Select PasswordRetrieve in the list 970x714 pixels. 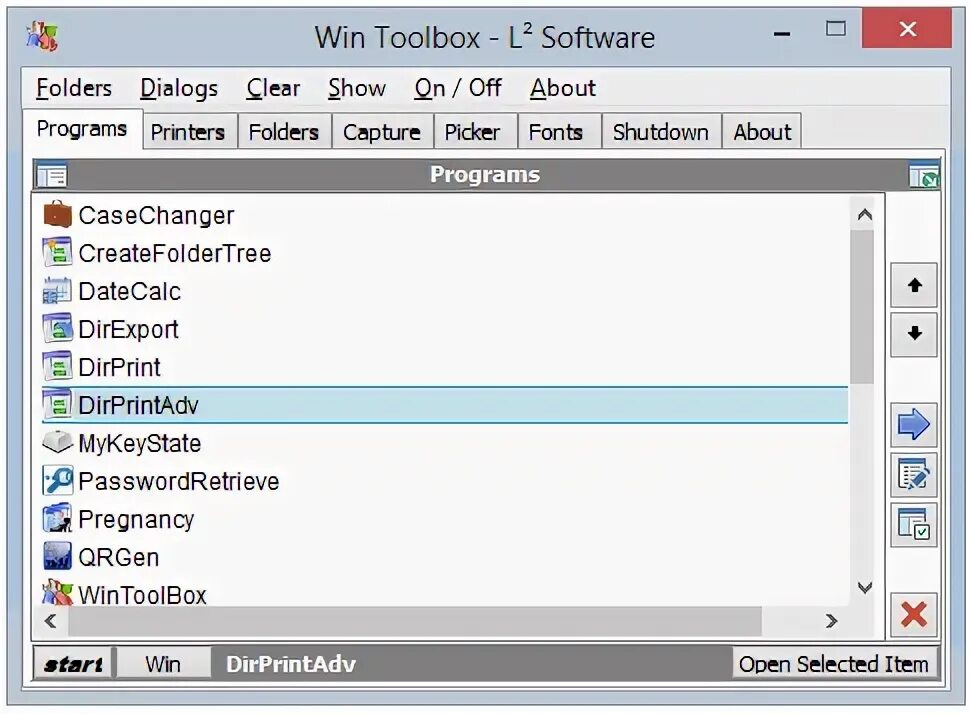pos(444,481)
